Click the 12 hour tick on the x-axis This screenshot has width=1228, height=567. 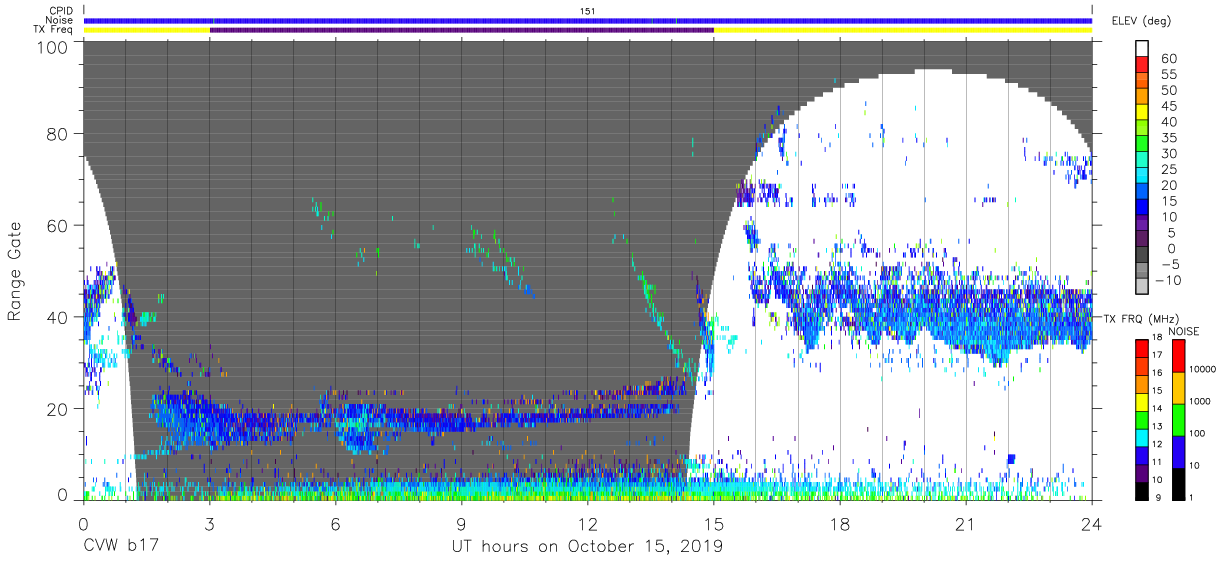[x=587, y=525]
